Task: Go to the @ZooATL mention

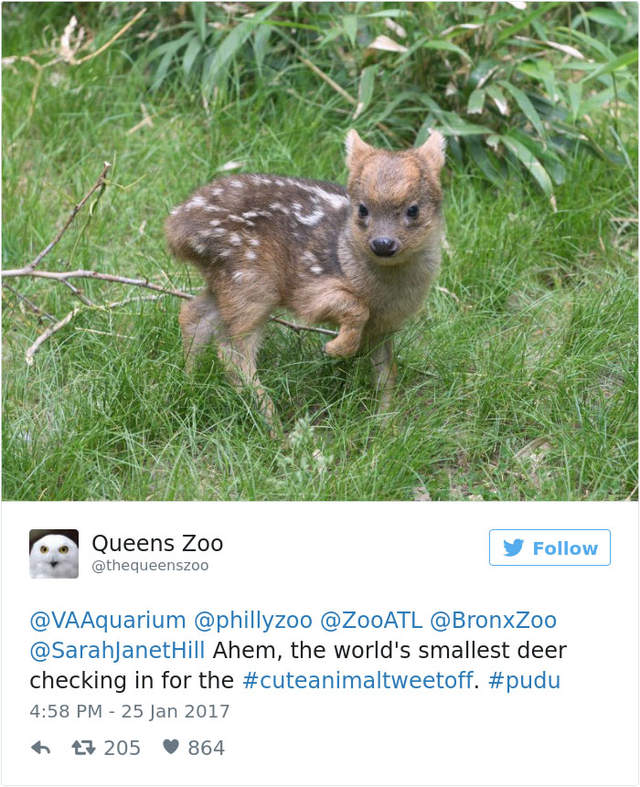Action: [371, 621]
